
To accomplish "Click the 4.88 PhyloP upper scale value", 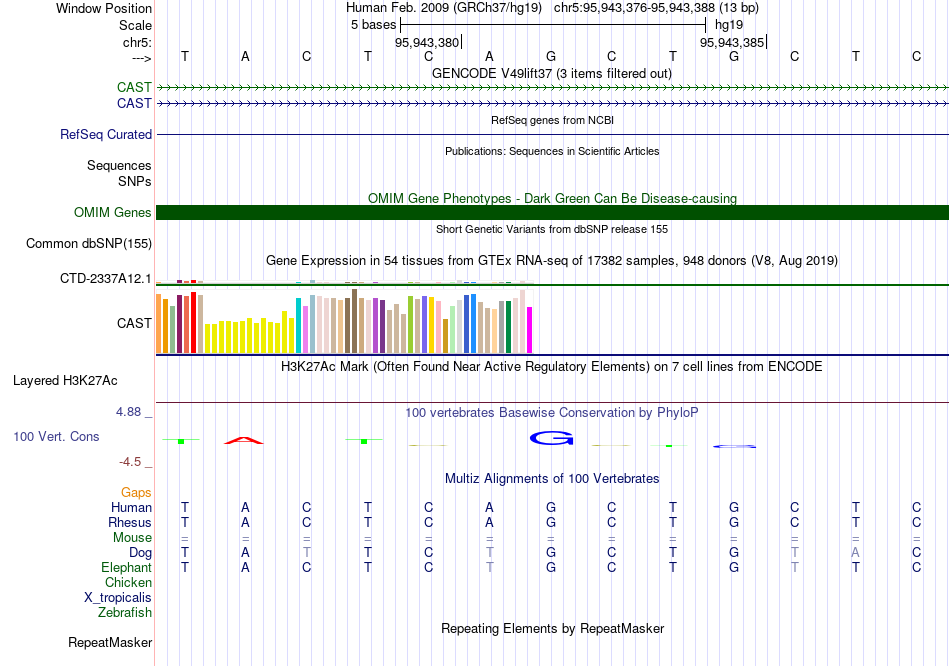I will 128,412.
